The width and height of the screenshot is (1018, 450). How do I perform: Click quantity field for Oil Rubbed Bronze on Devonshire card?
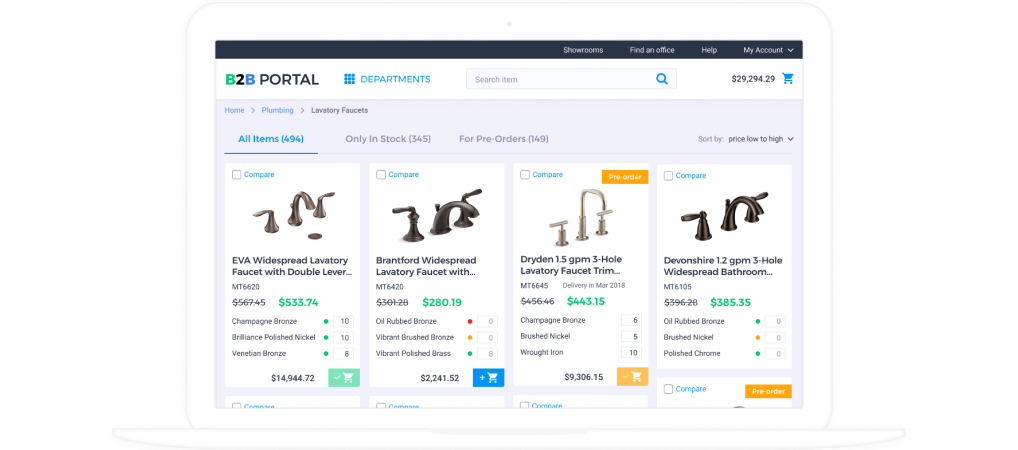tap(775, 321)
